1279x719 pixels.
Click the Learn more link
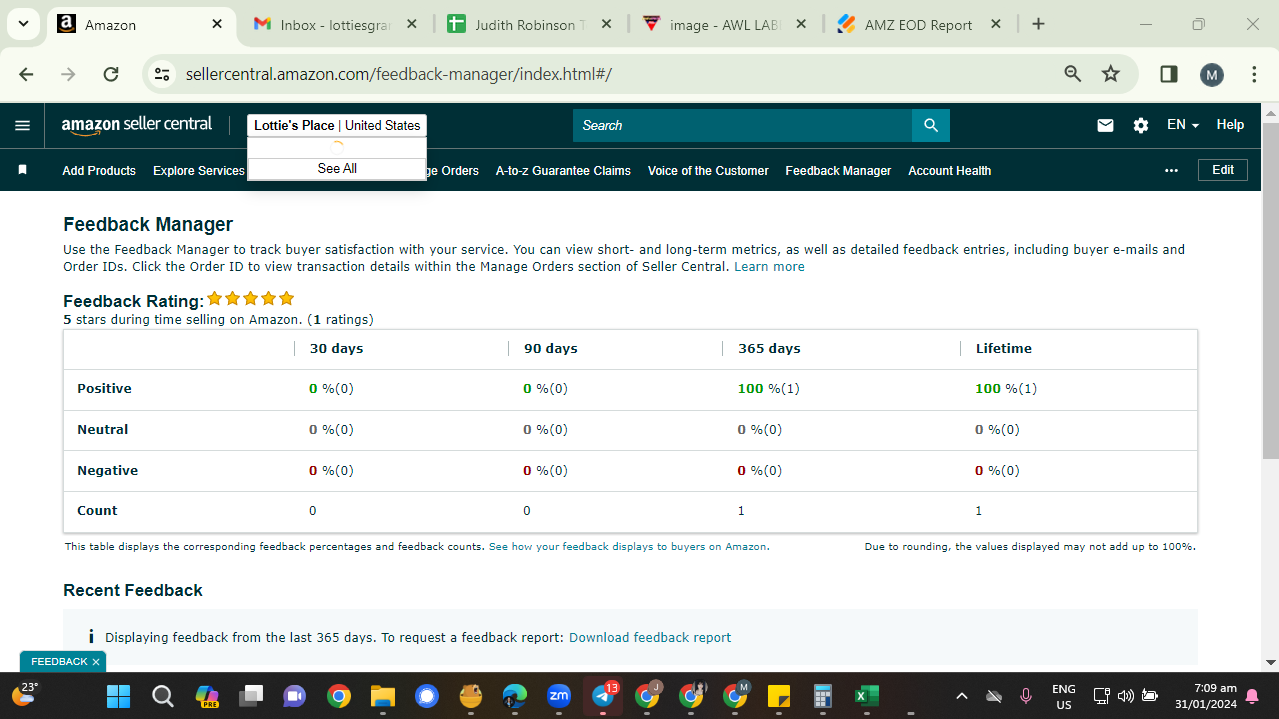pos(769,267)
